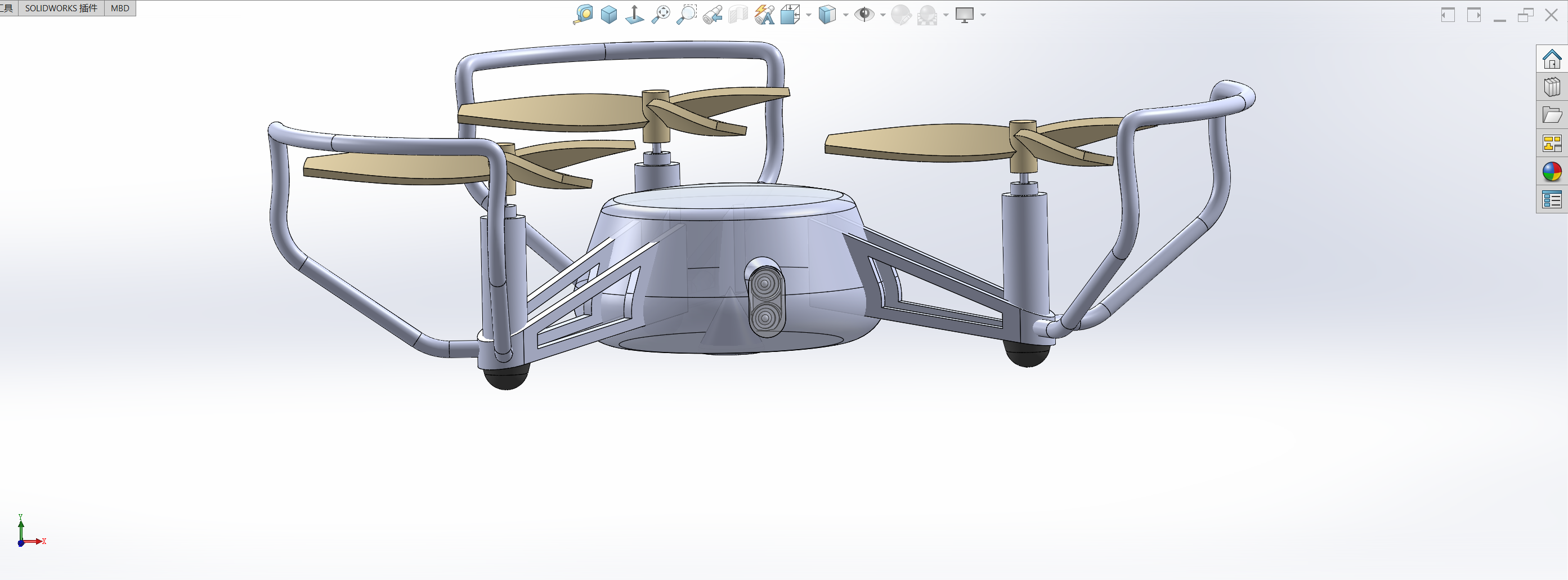Expand the View Settings dropdown arrow
The width and height of the screenshot is (1568, 580).
pos(983,15)
